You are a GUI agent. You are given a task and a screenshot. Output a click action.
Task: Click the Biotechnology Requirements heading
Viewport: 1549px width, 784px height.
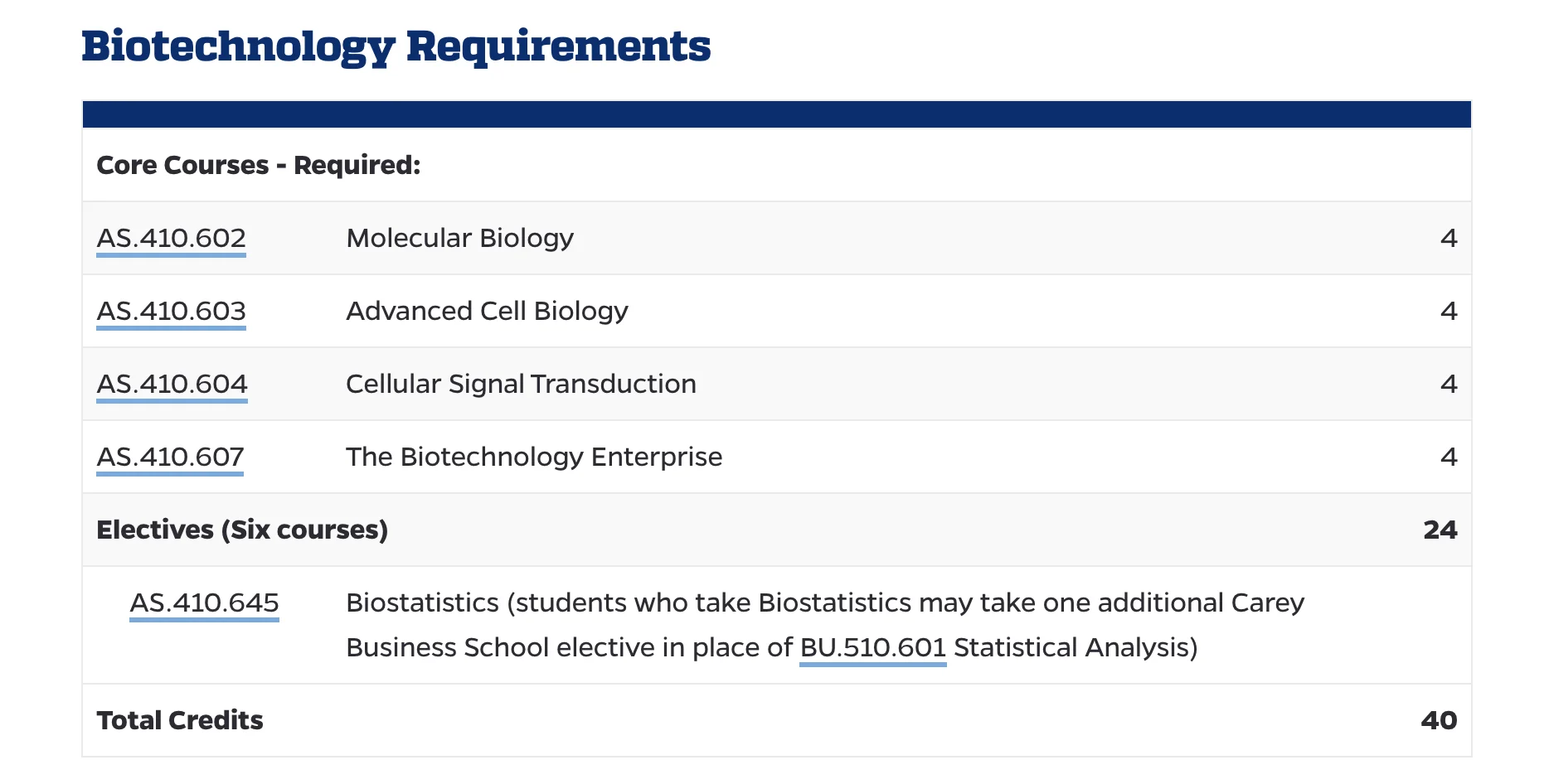coord(396,46)
